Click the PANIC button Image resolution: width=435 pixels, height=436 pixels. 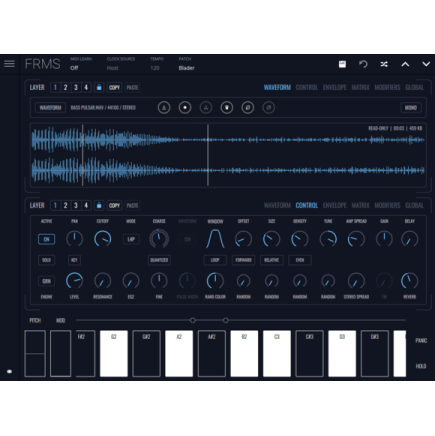(x=421, y=341)
